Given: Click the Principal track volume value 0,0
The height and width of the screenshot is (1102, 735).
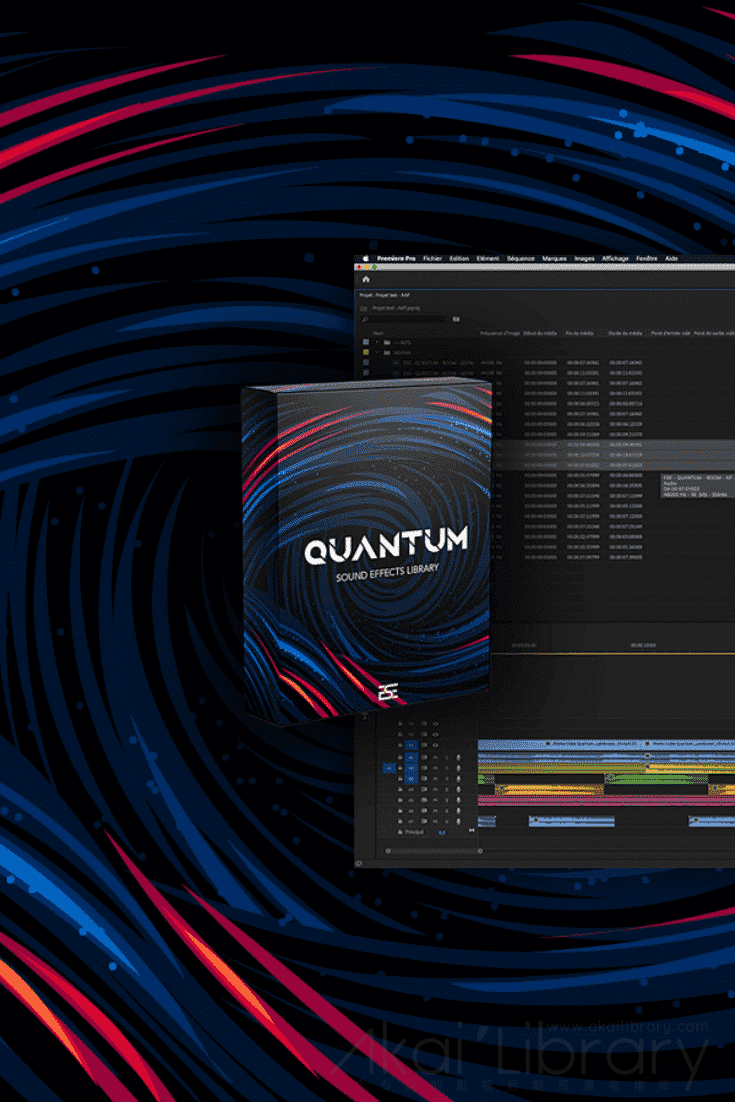Looking at the screenshot, I should point(442,832).
